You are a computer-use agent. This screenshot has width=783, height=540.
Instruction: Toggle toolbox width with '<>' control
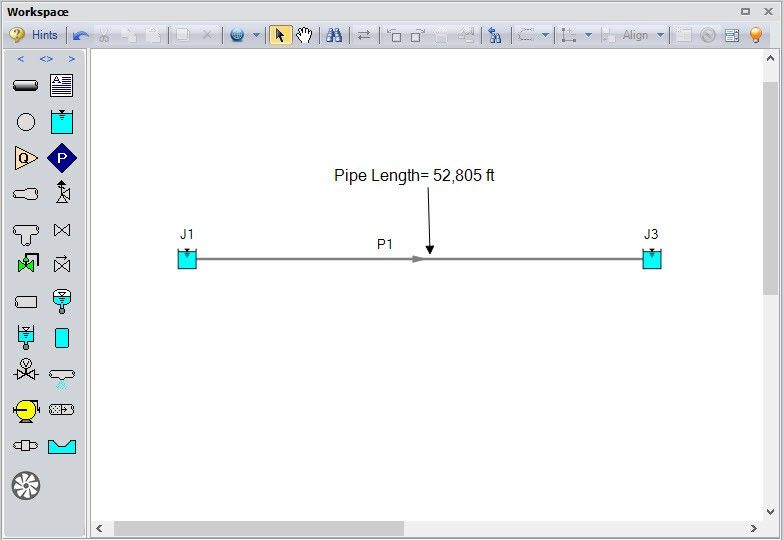(x=46, y=59)
